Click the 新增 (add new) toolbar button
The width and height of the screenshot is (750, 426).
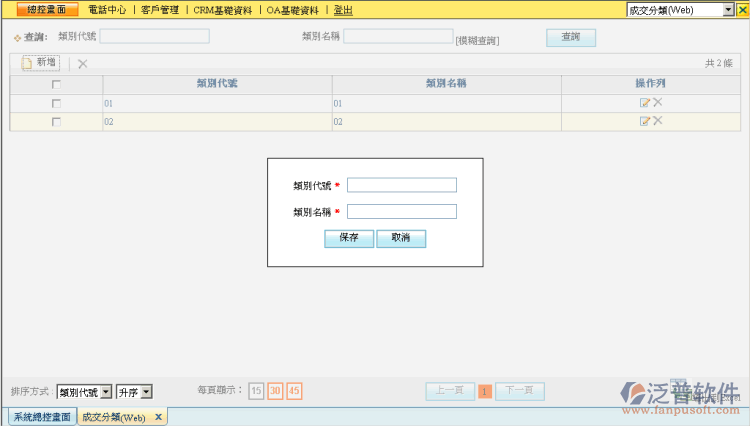tap(40, 63)
